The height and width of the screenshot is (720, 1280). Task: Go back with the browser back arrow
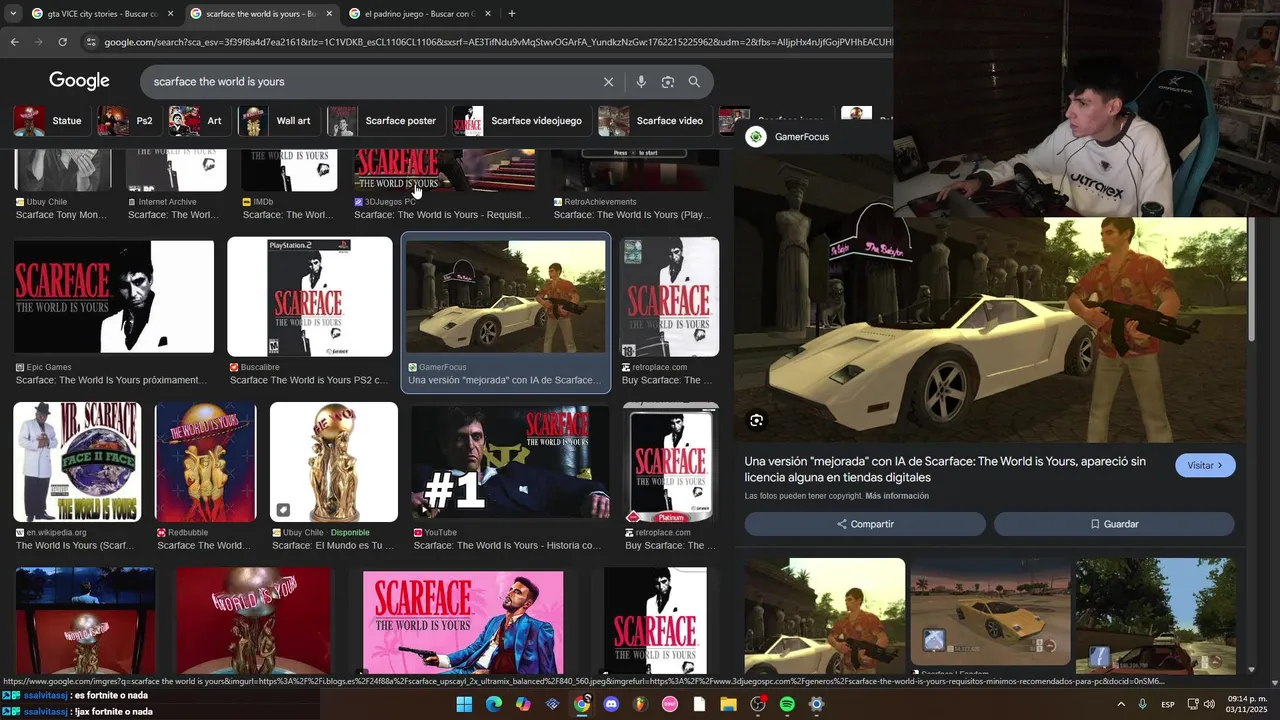point(14,42)
